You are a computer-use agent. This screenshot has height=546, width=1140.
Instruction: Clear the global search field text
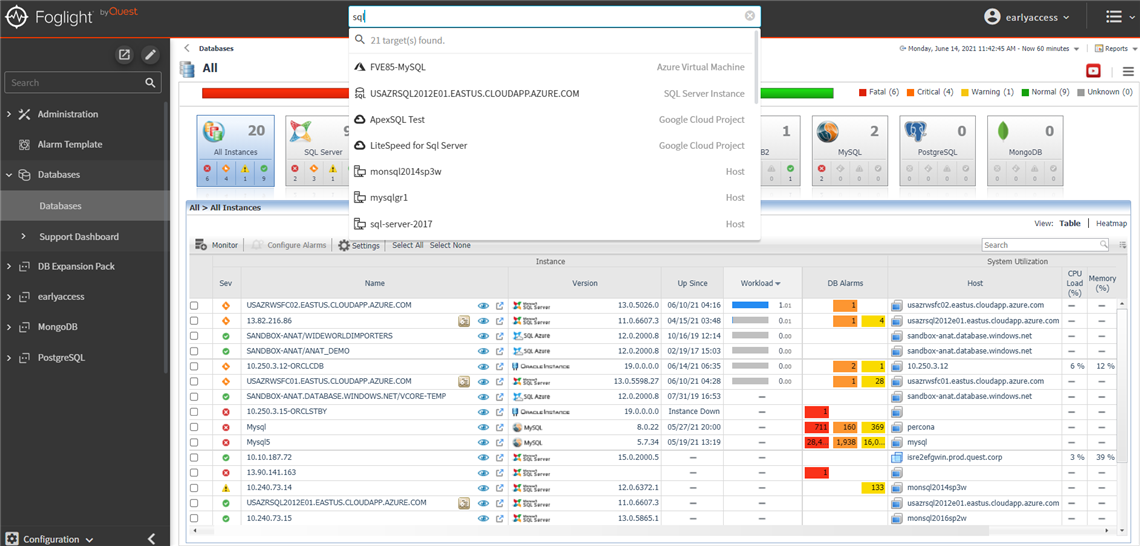(750, 16)
